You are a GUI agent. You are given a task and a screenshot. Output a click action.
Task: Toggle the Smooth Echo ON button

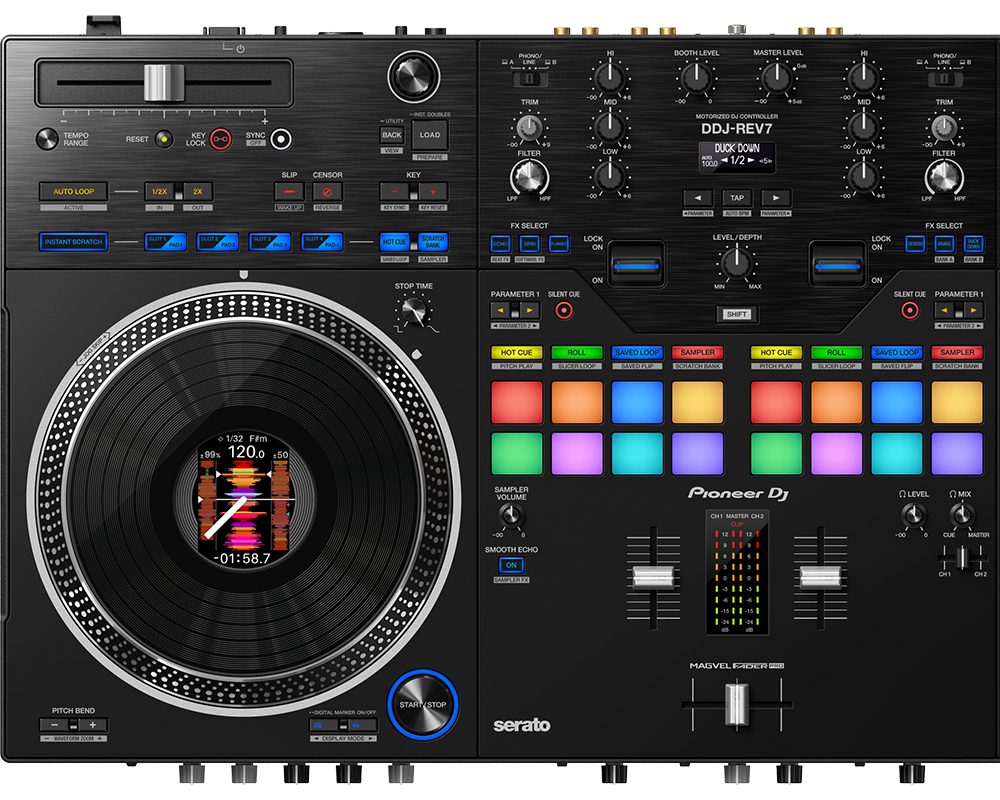(511, 565)
